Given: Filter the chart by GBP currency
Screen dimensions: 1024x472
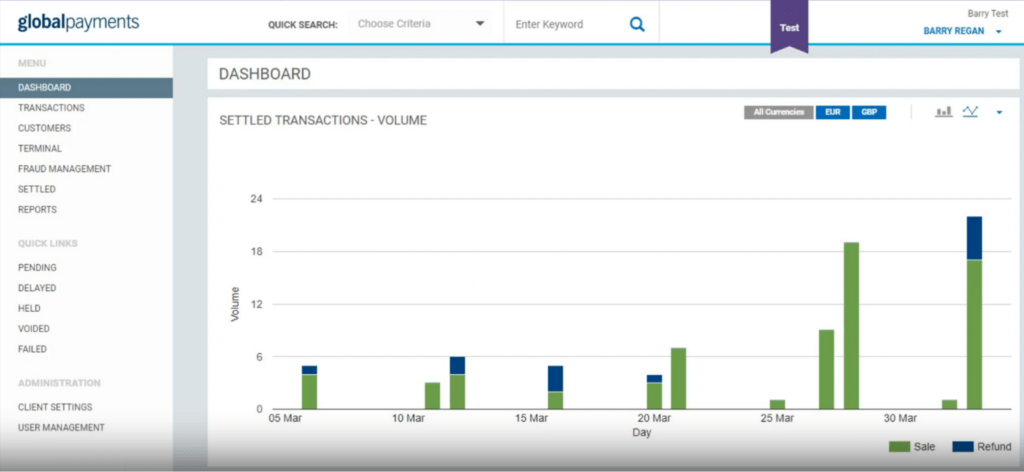Looking at the screenshot, I should pos(869,112).
